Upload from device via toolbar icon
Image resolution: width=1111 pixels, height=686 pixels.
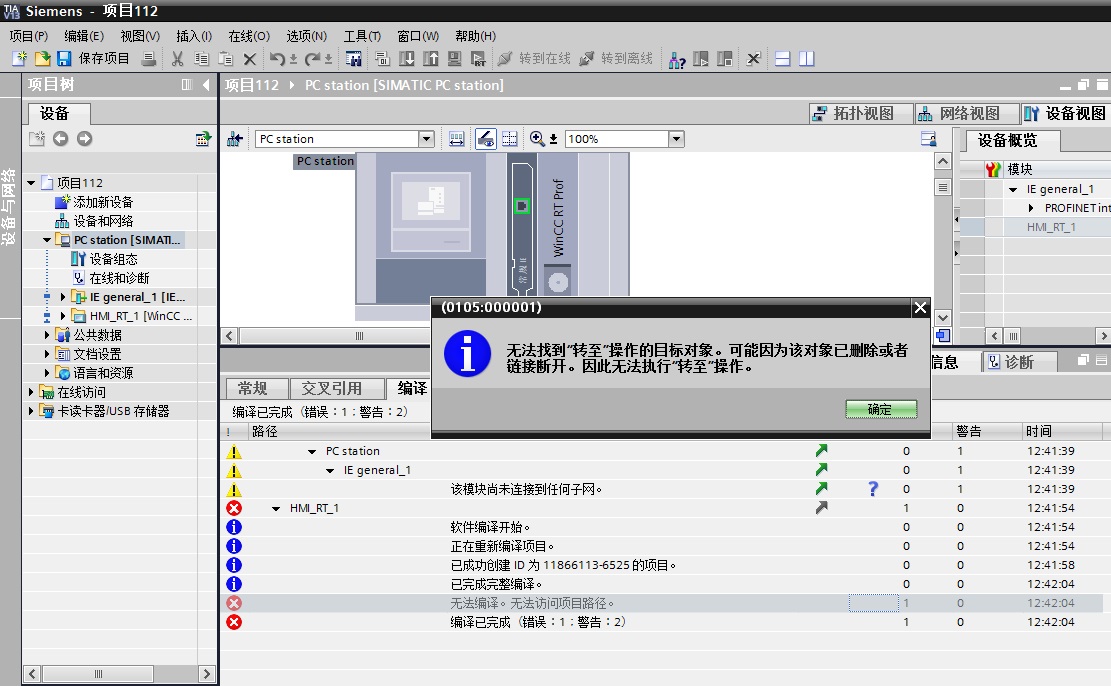tap(431, 59)
